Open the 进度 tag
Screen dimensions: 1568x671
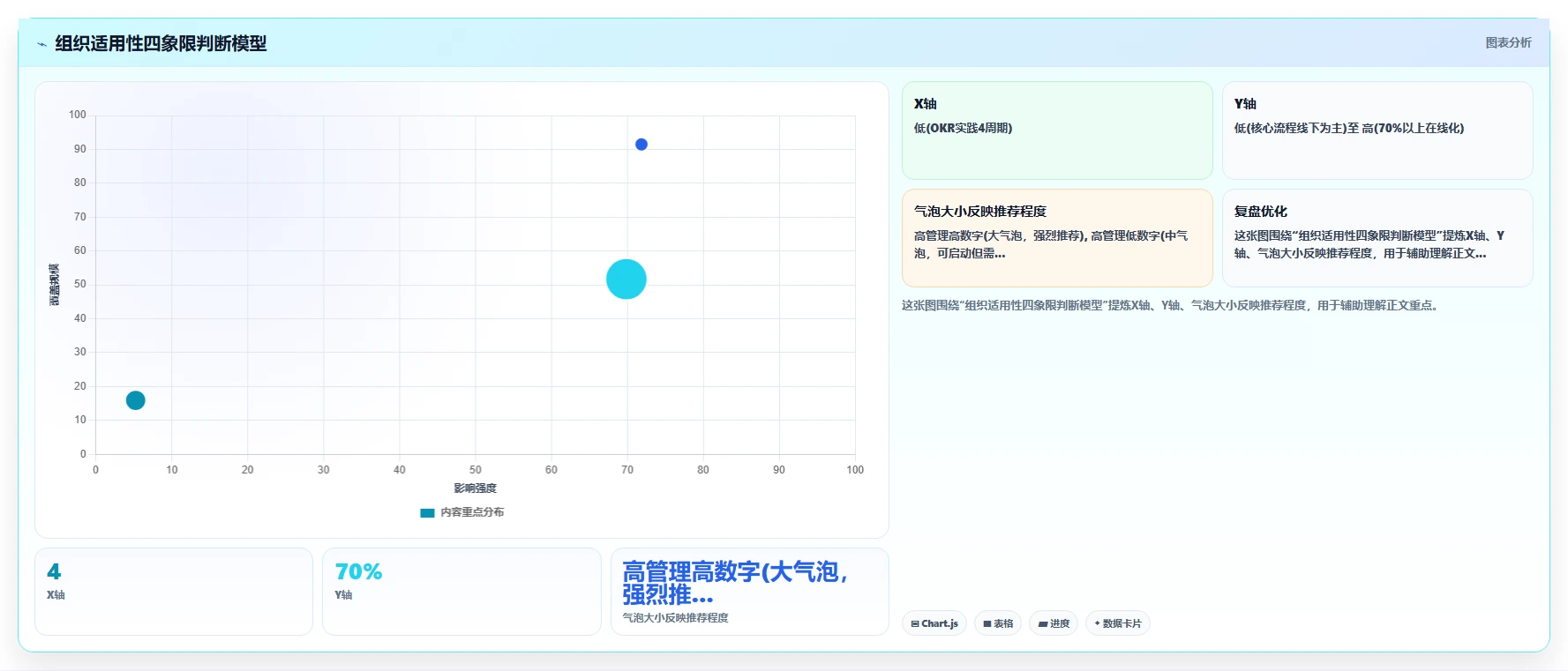click(x=1054, y=623)
